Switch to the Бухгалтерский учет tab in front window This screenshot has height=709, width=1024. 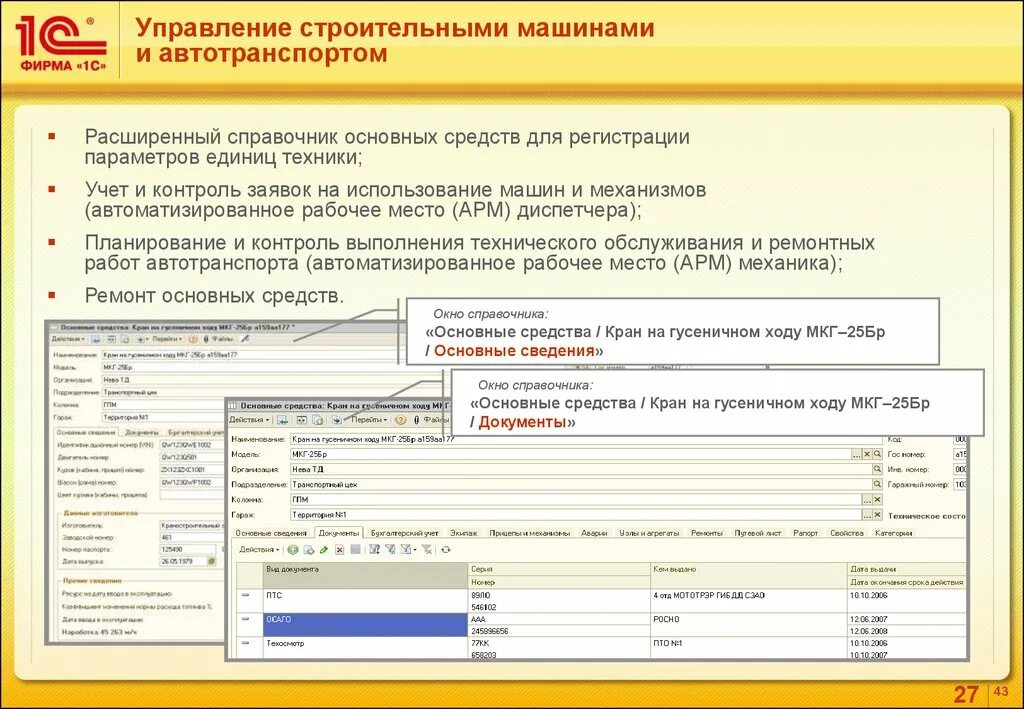pyautogui.click(x=405, y=533)
